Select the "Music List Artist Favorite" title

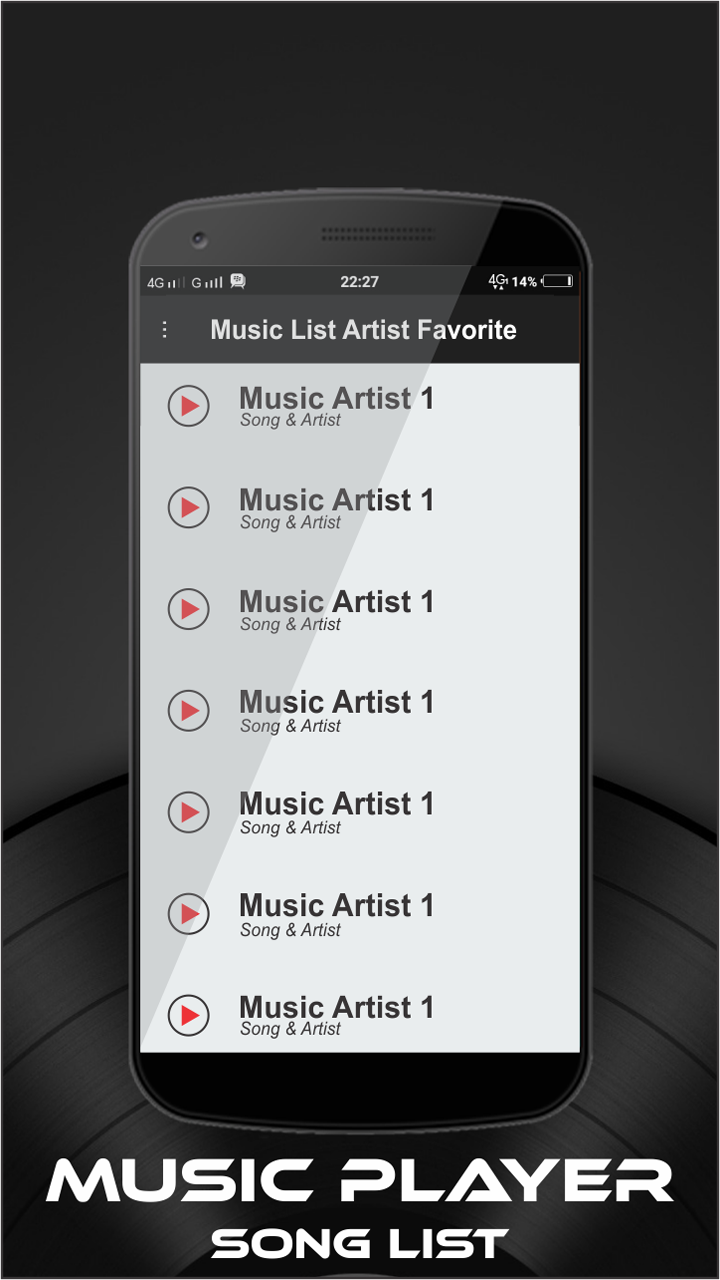[x=363, y=330]
